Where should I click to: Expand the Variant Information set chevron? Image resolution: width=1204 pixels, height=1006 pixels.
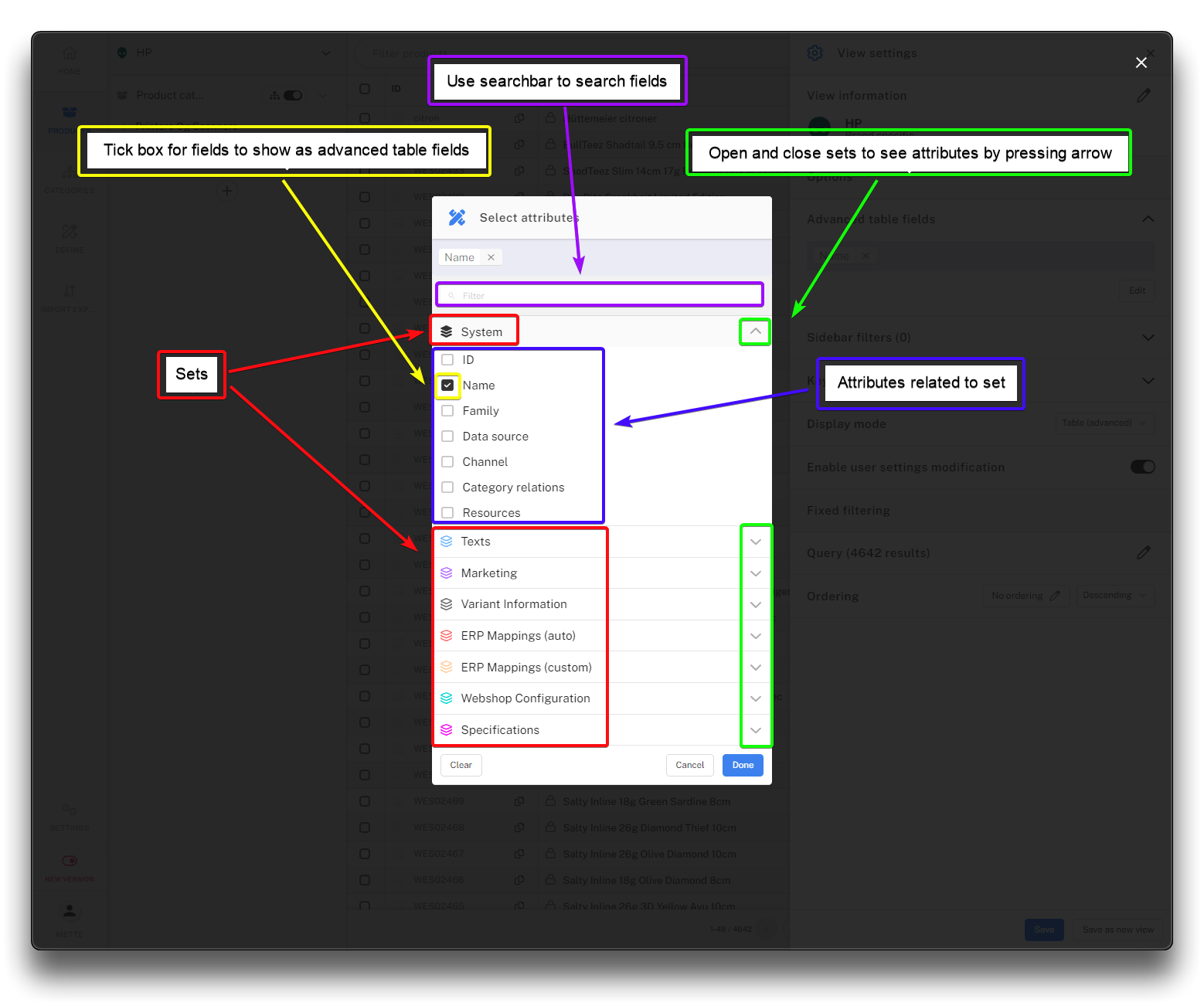pos(756,605)
